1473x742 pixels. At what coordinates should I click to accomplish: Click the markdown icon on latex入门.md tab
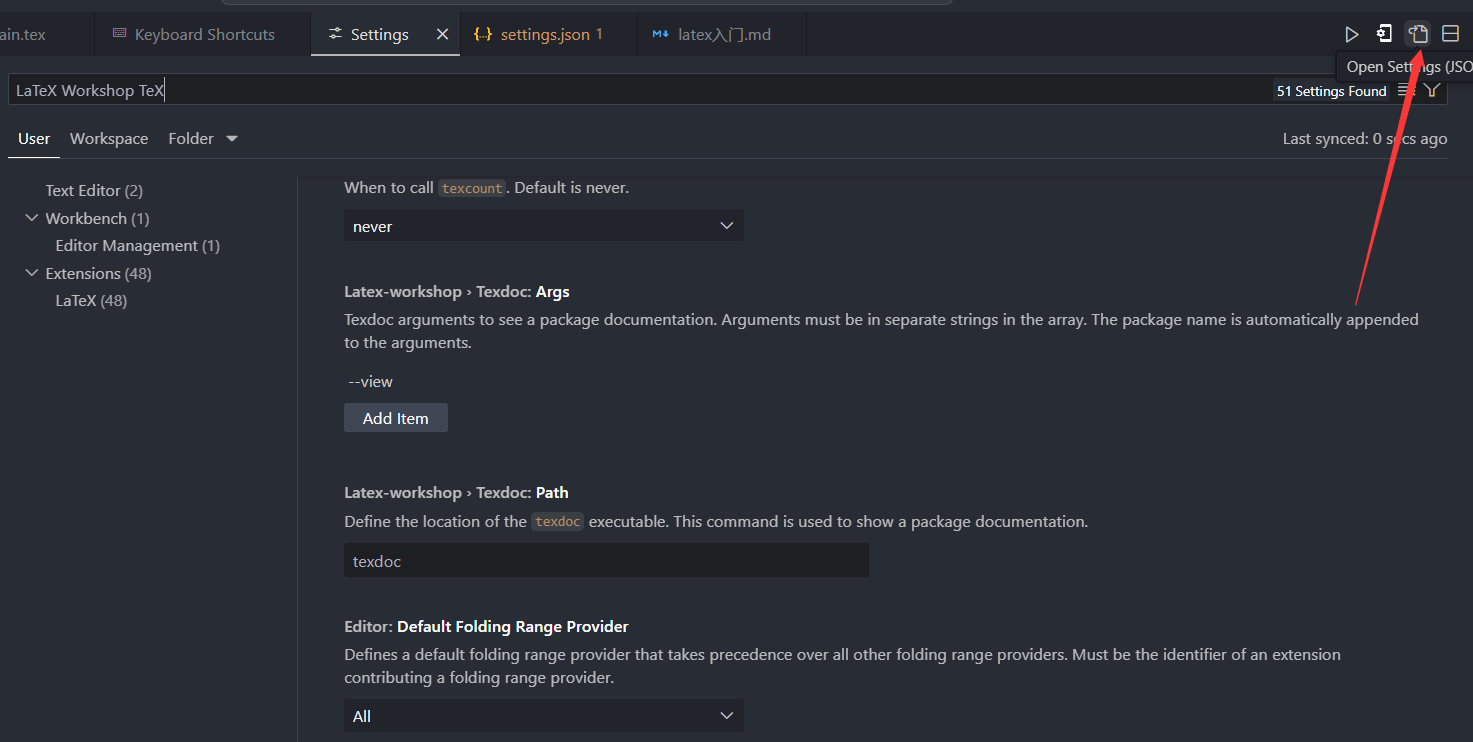click(660, 34)
